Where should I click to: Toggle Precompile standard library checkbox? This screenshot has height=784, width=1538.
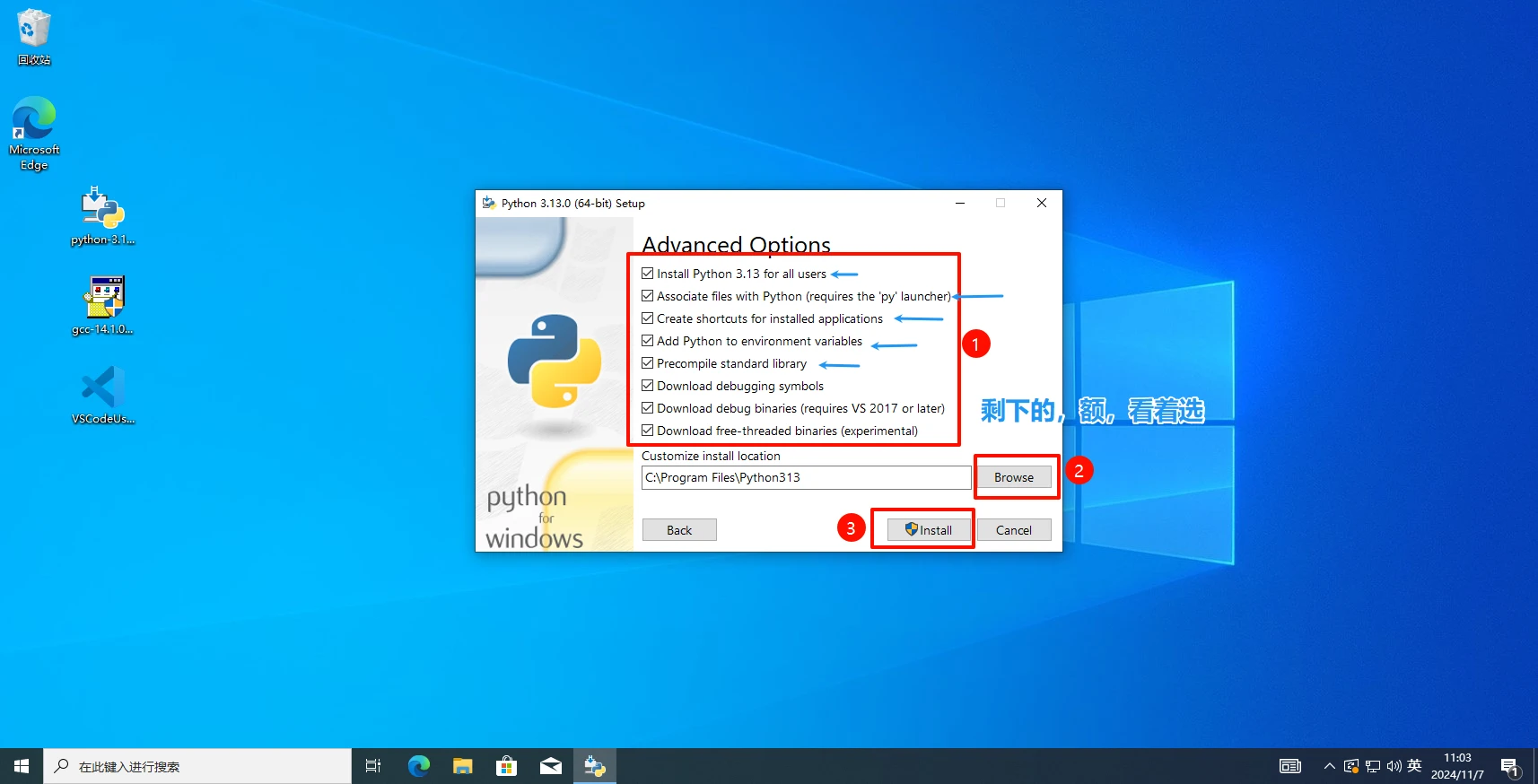[x=648, y=363]
